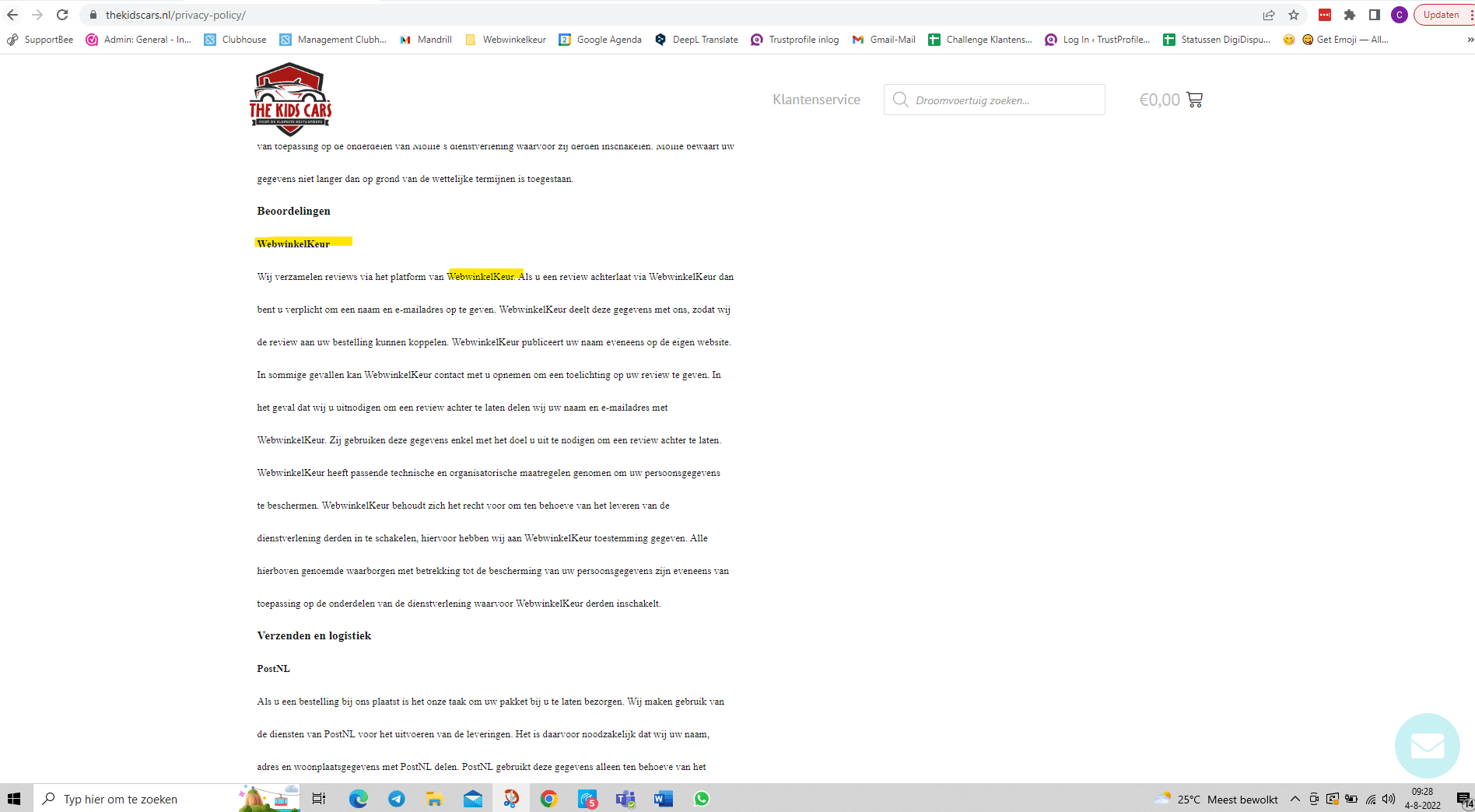Click the Updaten button
The image size is (1475, 812).
click(1442, 15)
